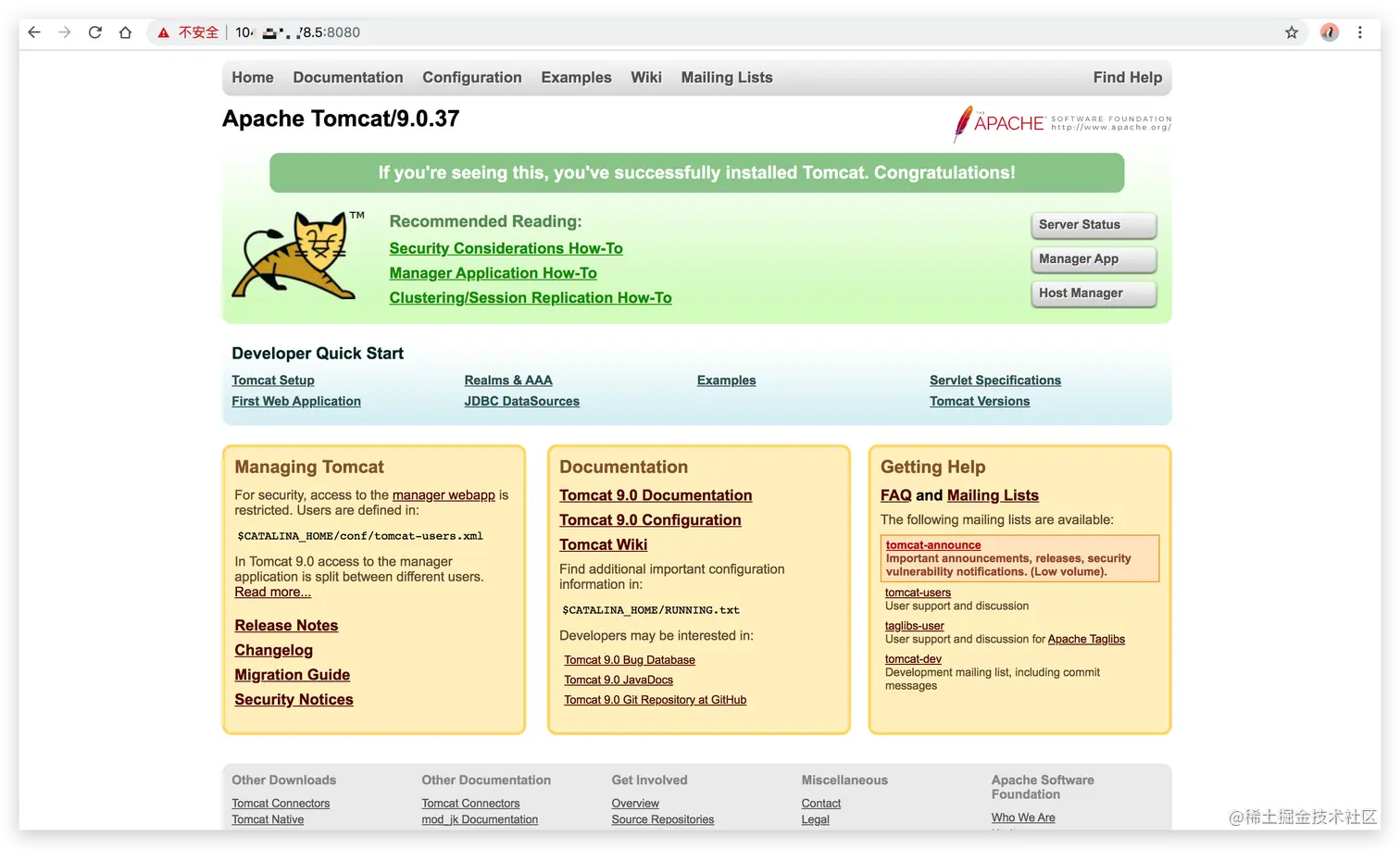Open the tomcat-announce mailing list link

coord(933,545)
